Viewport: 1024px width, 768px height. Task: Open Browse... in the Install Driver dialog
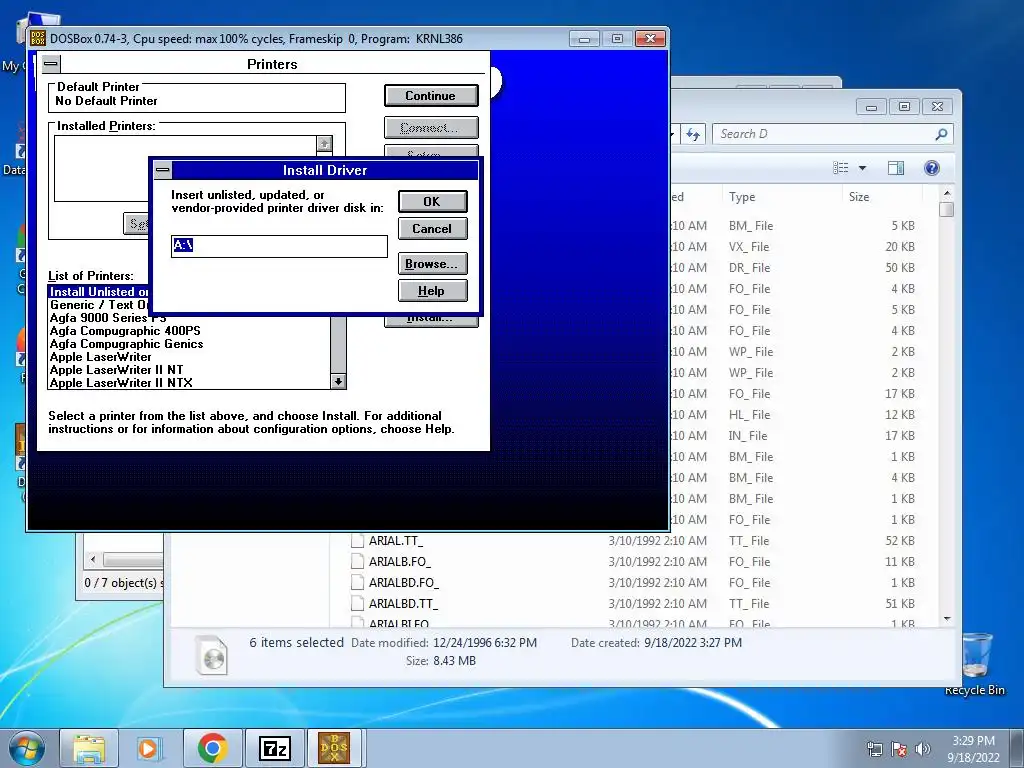[432, 264]
